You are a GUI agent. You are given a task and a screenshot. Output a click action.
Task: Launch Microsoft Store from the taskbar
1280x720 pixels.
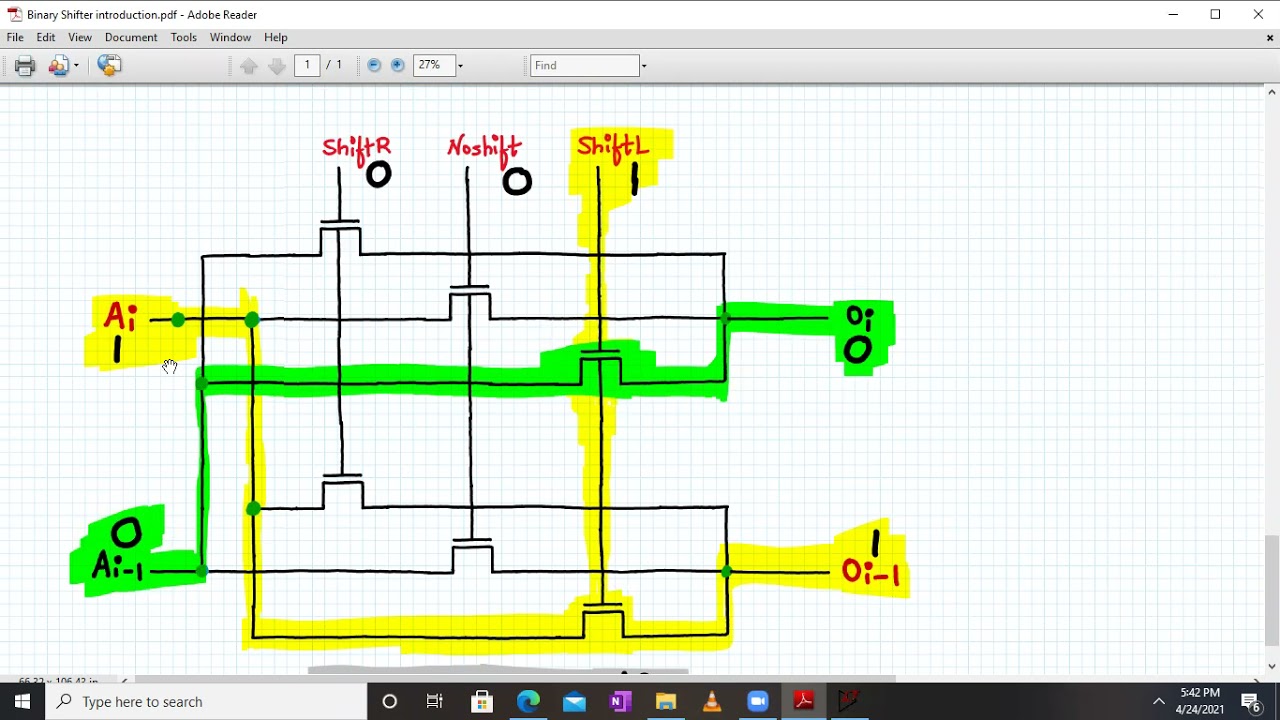point(481,701)
